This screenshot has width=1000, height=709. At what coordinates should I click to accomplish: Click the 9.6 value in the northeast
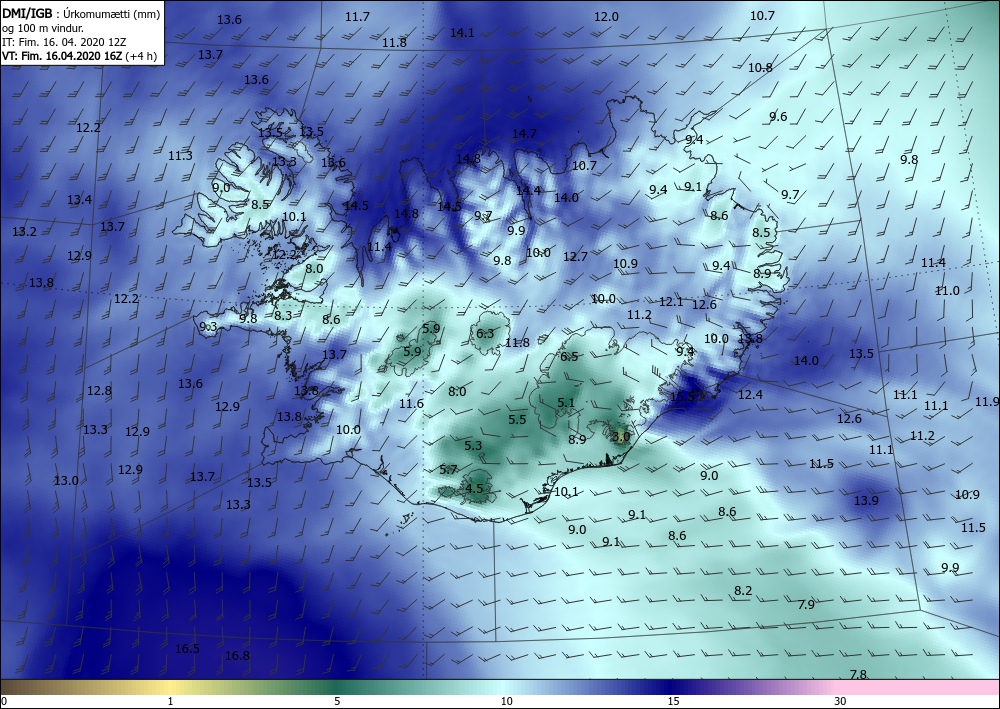(778, 117)
